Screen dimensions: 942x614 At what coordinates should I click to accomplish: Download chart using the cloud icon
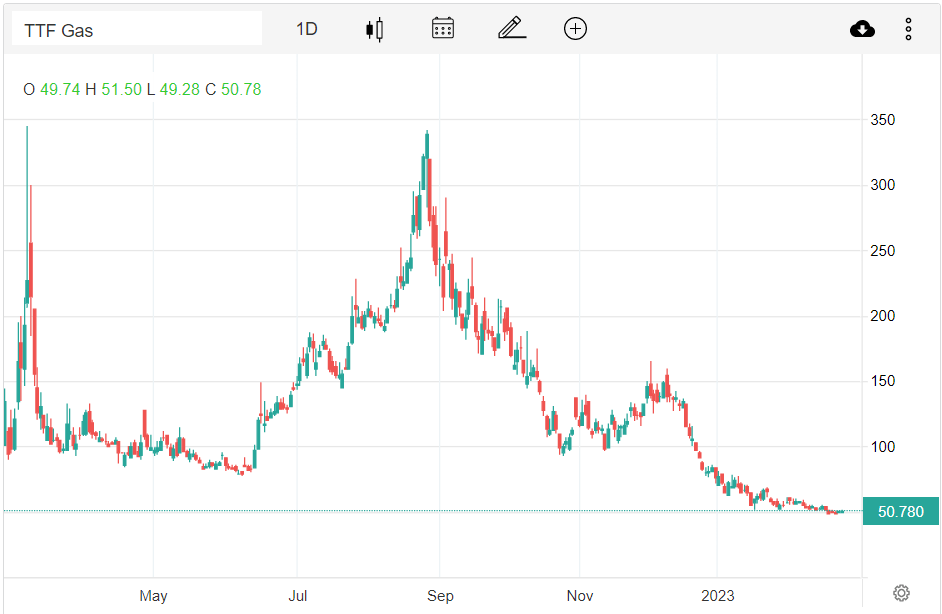862,29
